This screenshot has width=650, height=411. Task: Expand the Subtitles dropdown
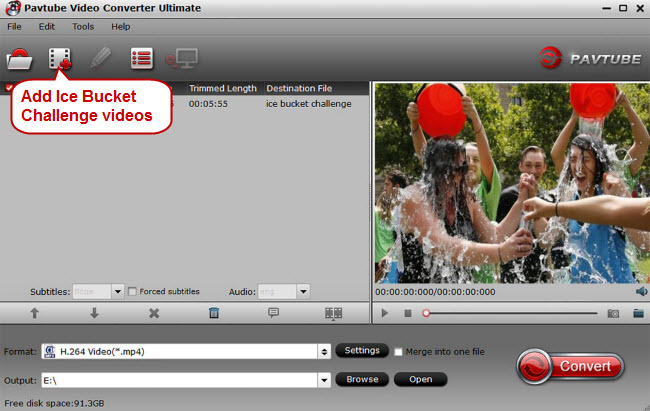(x=118, y=292)
